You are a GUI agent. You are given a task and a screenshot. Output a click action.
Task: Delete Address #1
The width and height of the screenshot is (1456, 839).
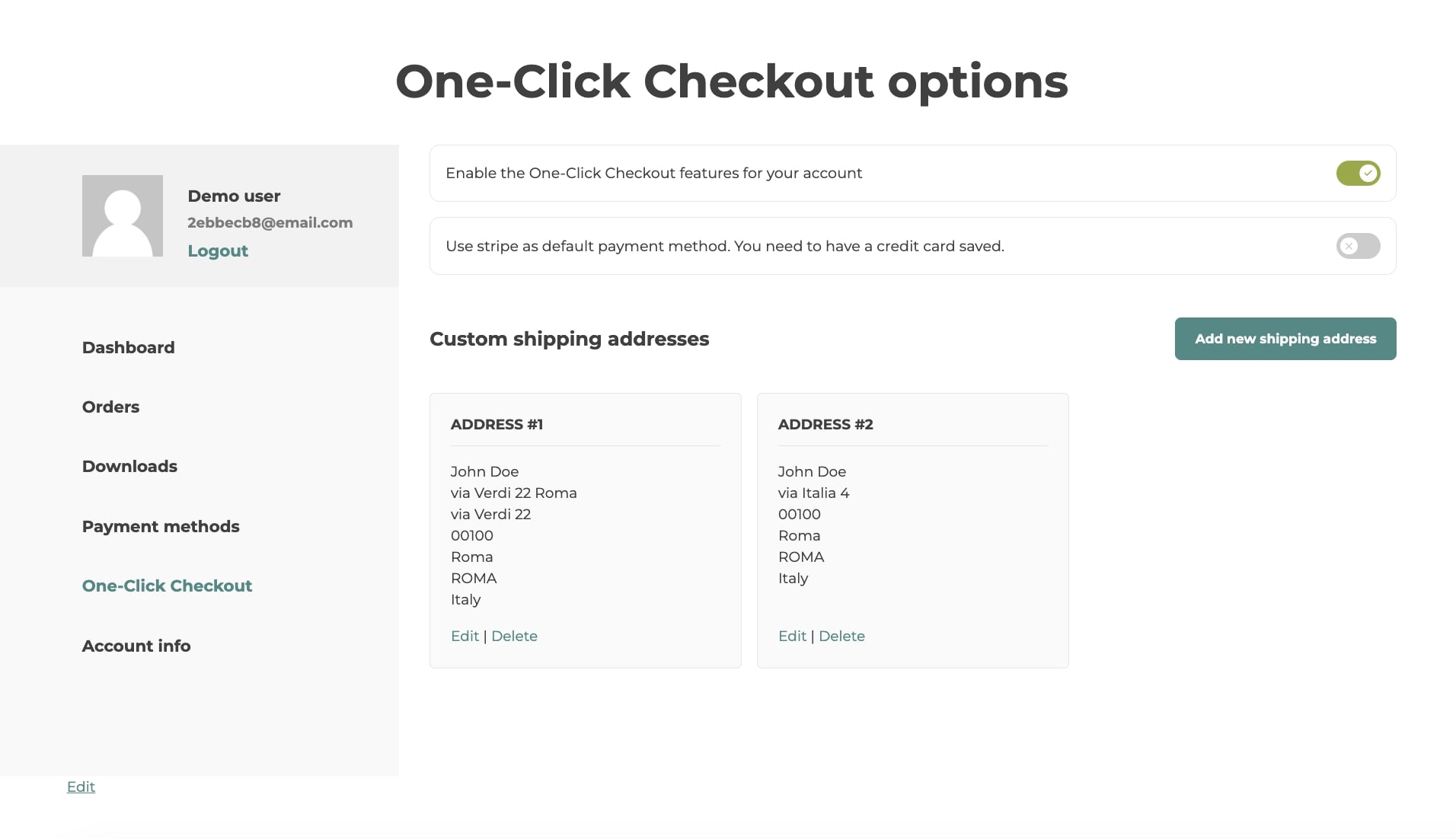514,636
